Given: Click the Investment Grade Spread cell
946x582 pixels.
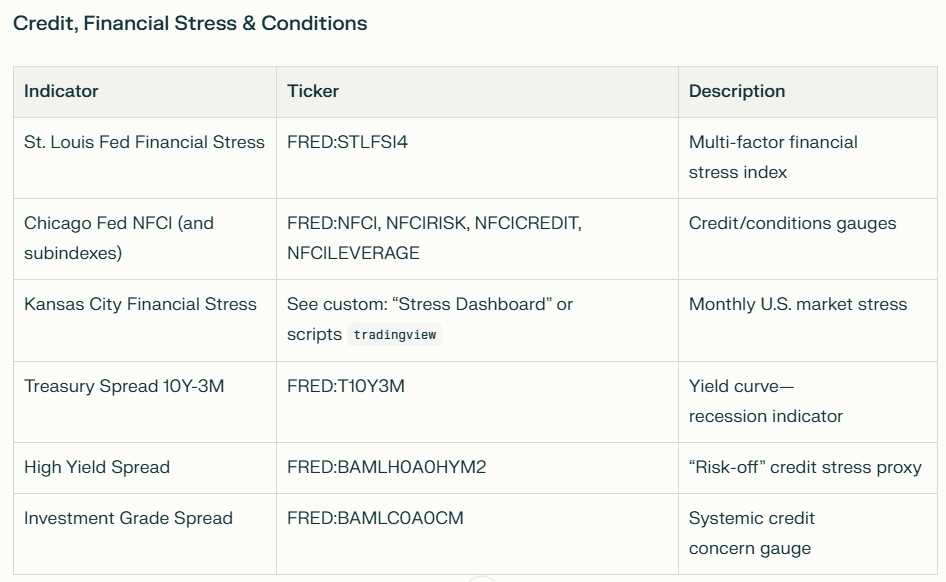Looking at the screenshot, I should point(128,518).
